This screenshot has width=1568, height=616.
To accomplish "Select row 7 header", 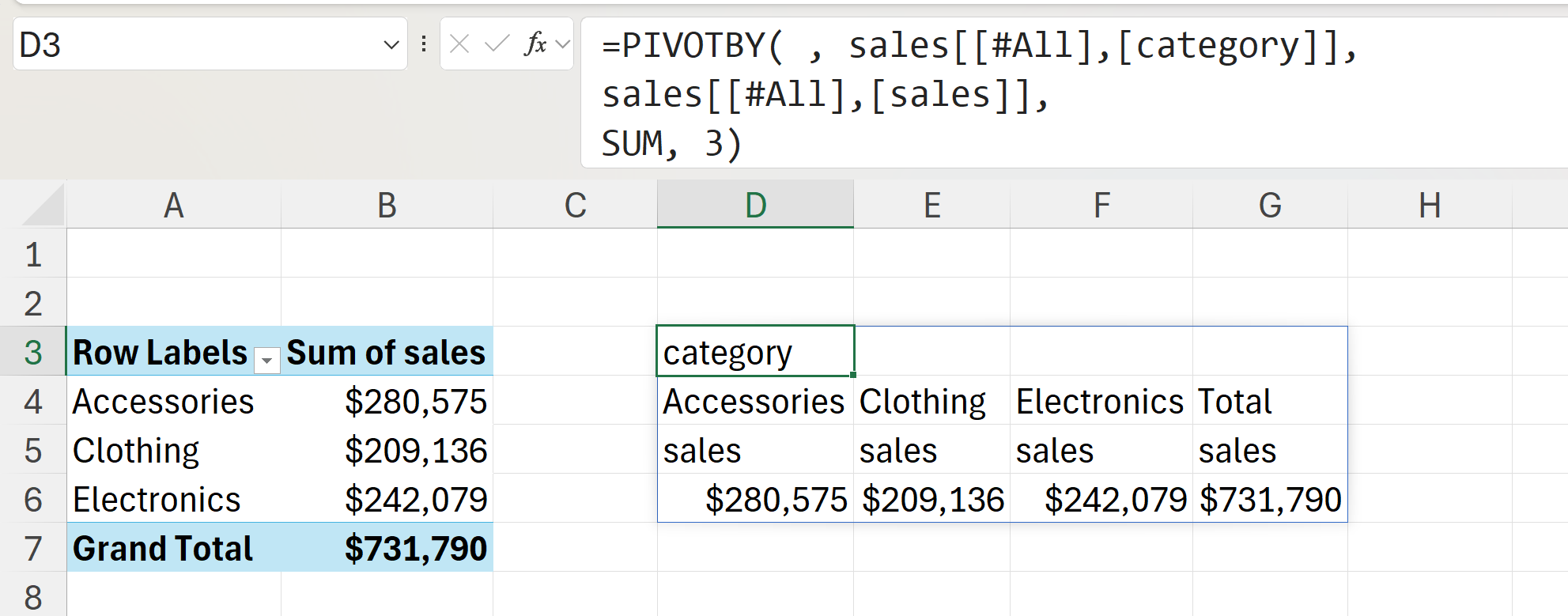I will (33, 548).
